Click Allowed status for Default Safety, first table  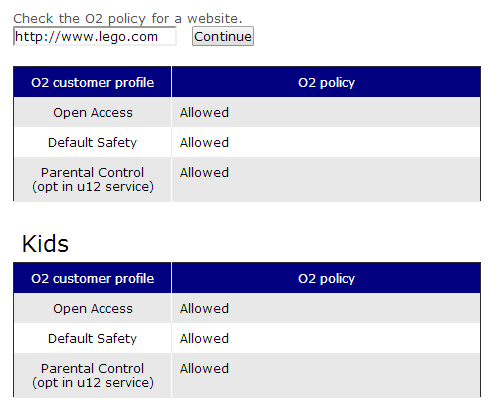tap(204, 143)
